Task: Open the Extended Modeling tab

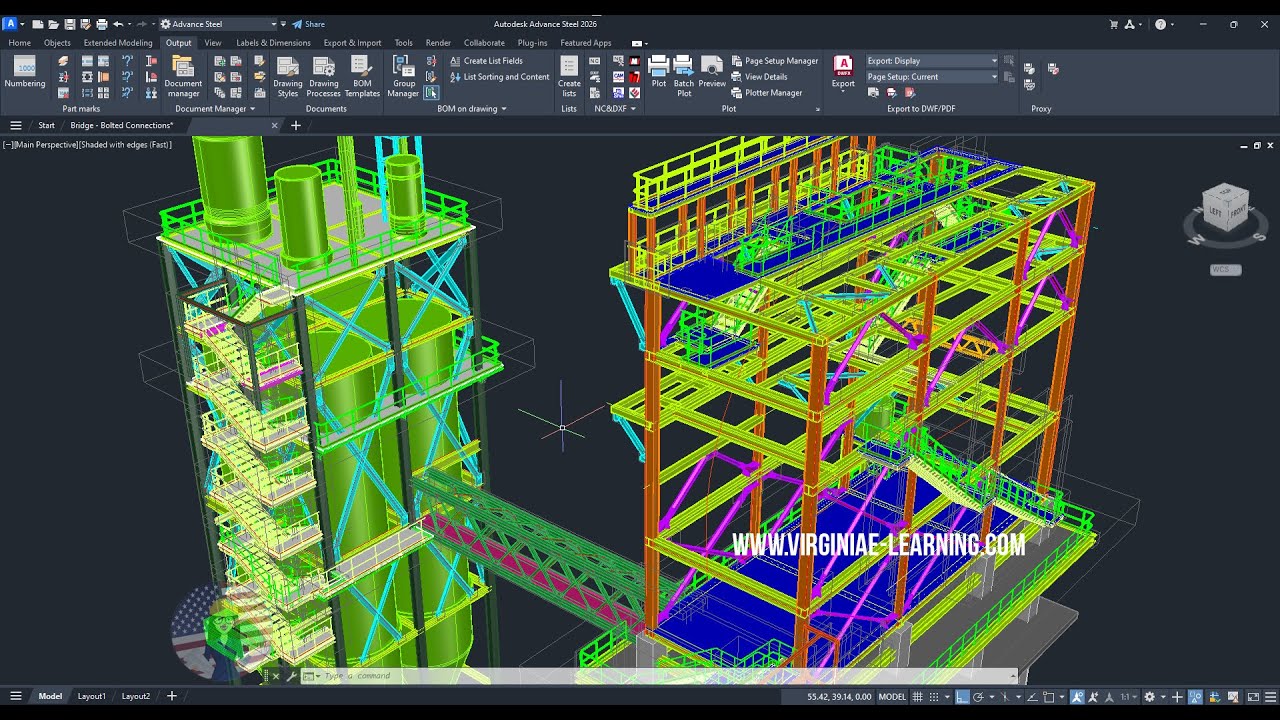Action: coord(118,43)
